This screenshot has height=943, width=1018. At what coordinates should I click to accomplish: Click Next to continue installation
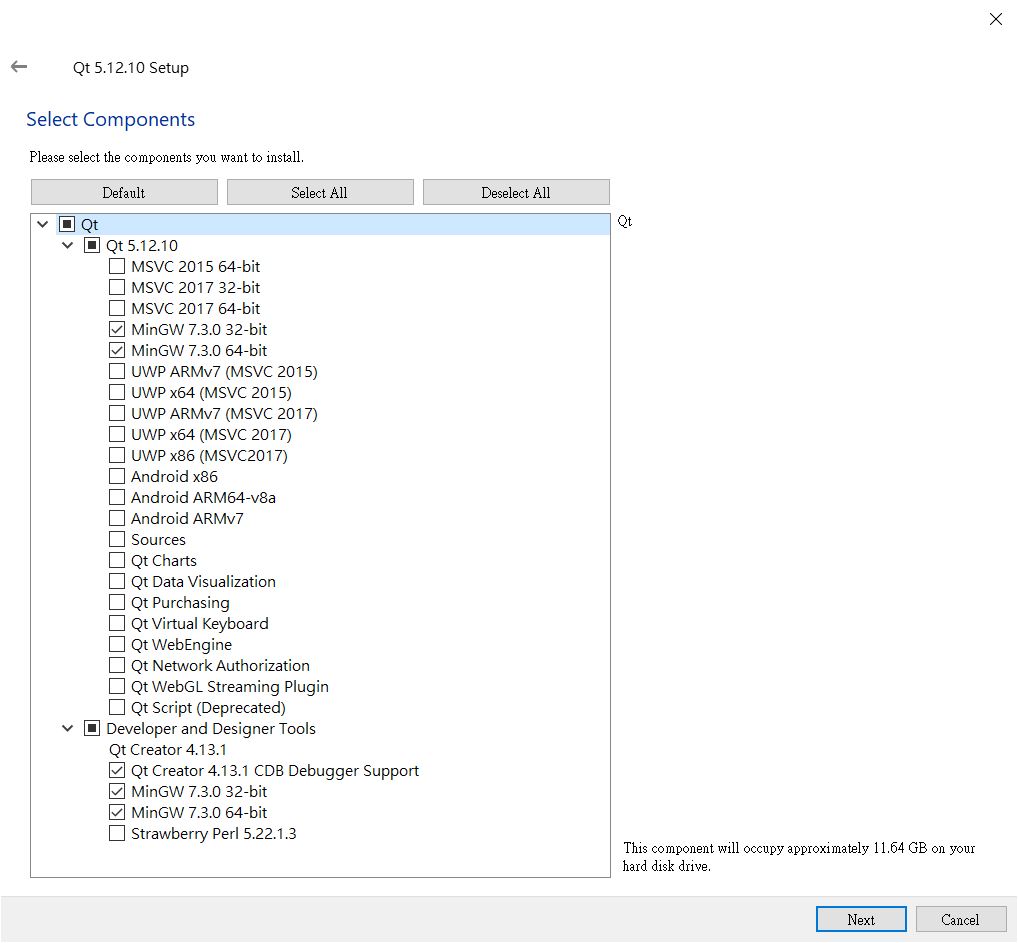[x=861, y=919]
